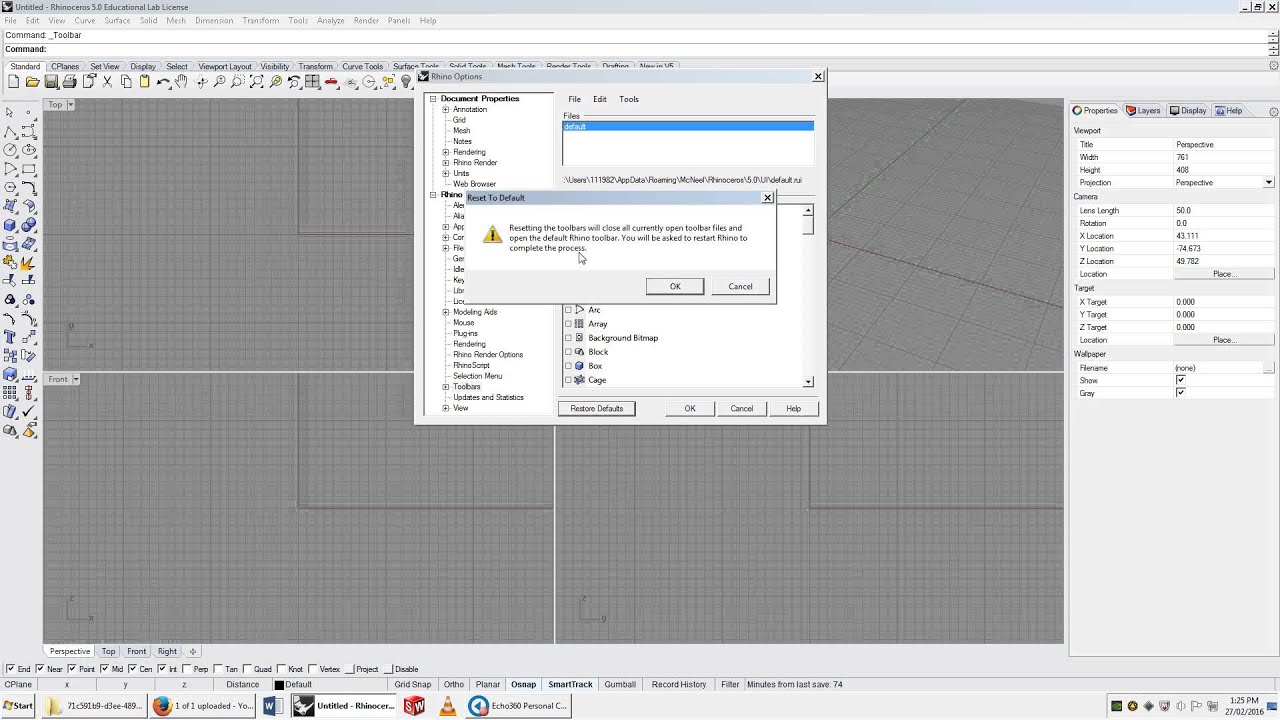Select the Circle tool in side toolbar
This screenshot has height=720, width=1280.
[10, 150]
